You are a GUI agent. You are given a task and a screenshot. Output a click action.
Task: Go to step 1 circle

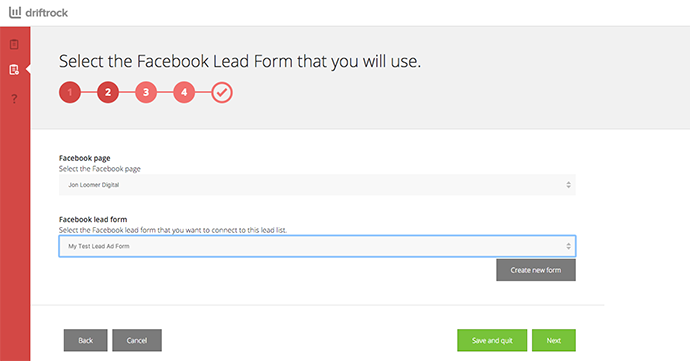(x=70, y=92)
